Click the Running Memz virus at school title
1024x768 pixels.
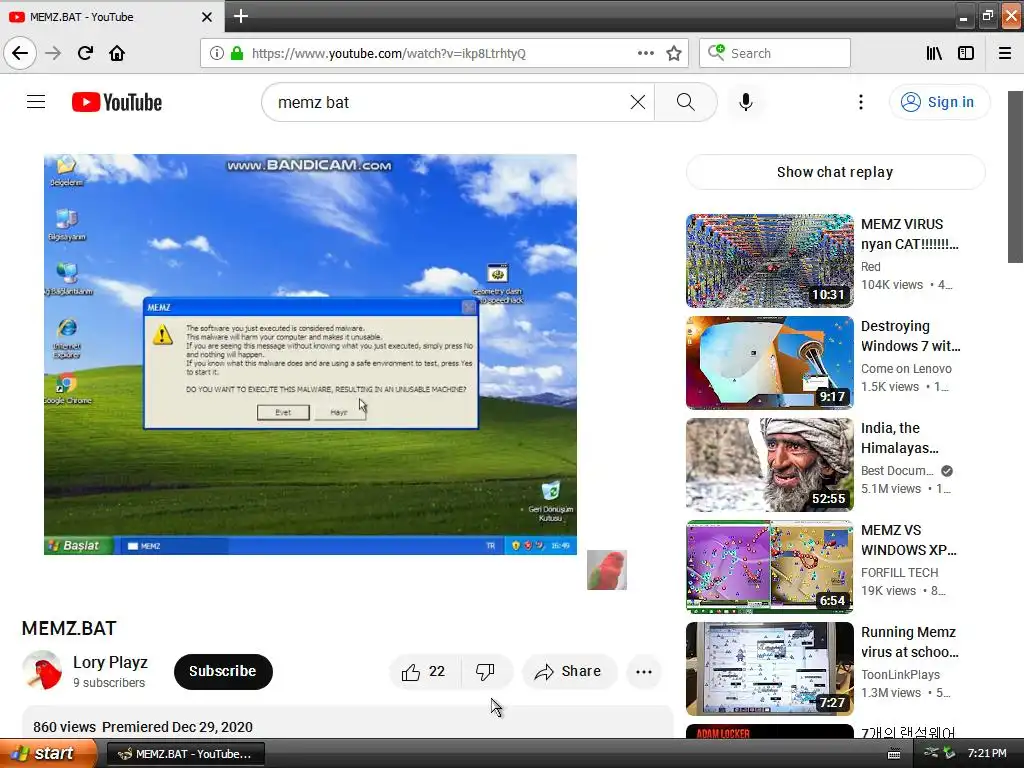coord(910,642)
